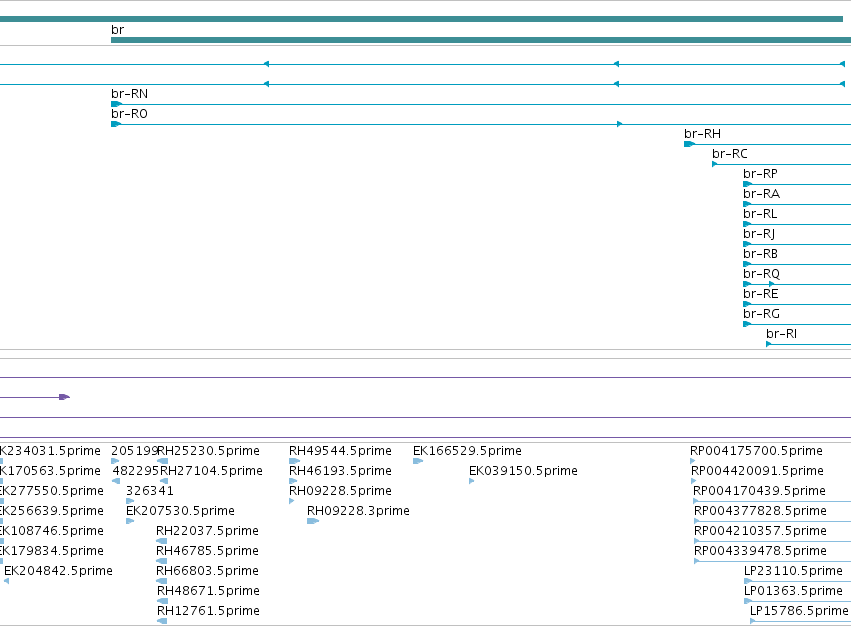Click EST RP004170439.5prime
The width and height of the screenshot is (851, 626).
coord(759,491)
